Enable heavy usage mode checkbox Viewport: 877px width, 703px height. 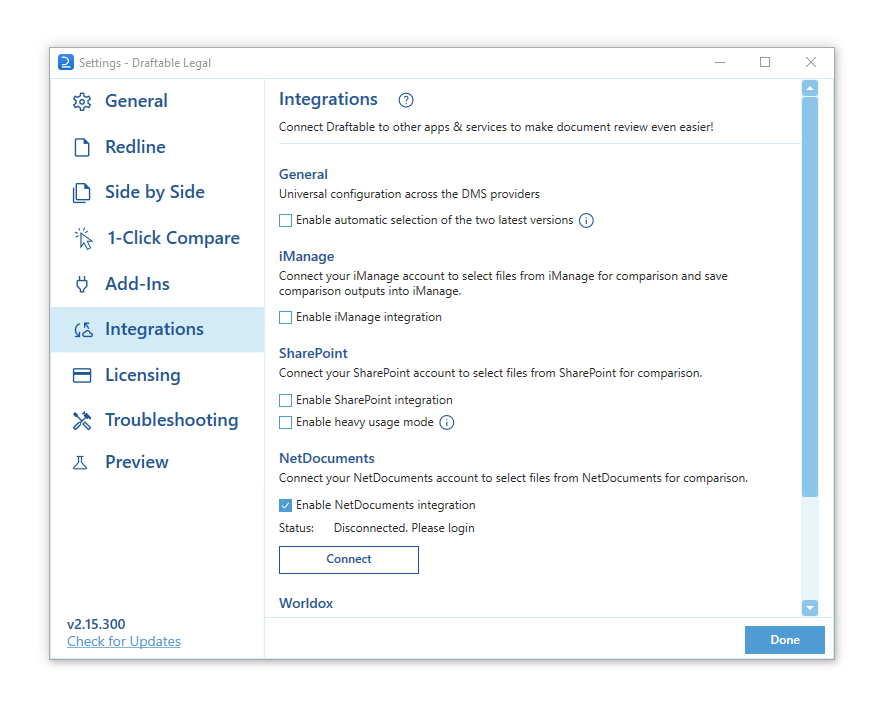(285, 422)
